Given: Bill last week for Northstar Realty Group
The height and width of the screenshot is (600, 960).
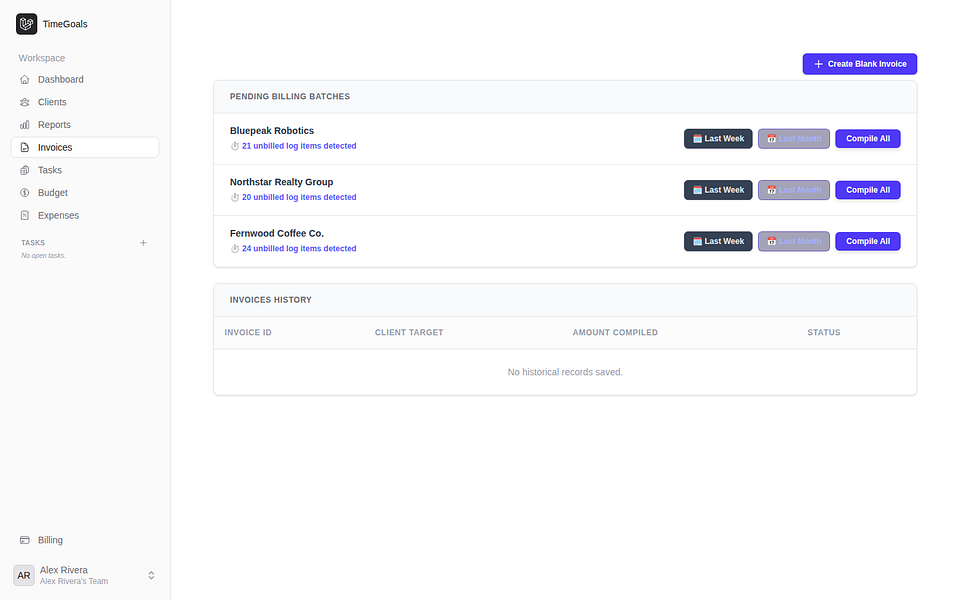Looking at the screenshot, I should [718, 190].
